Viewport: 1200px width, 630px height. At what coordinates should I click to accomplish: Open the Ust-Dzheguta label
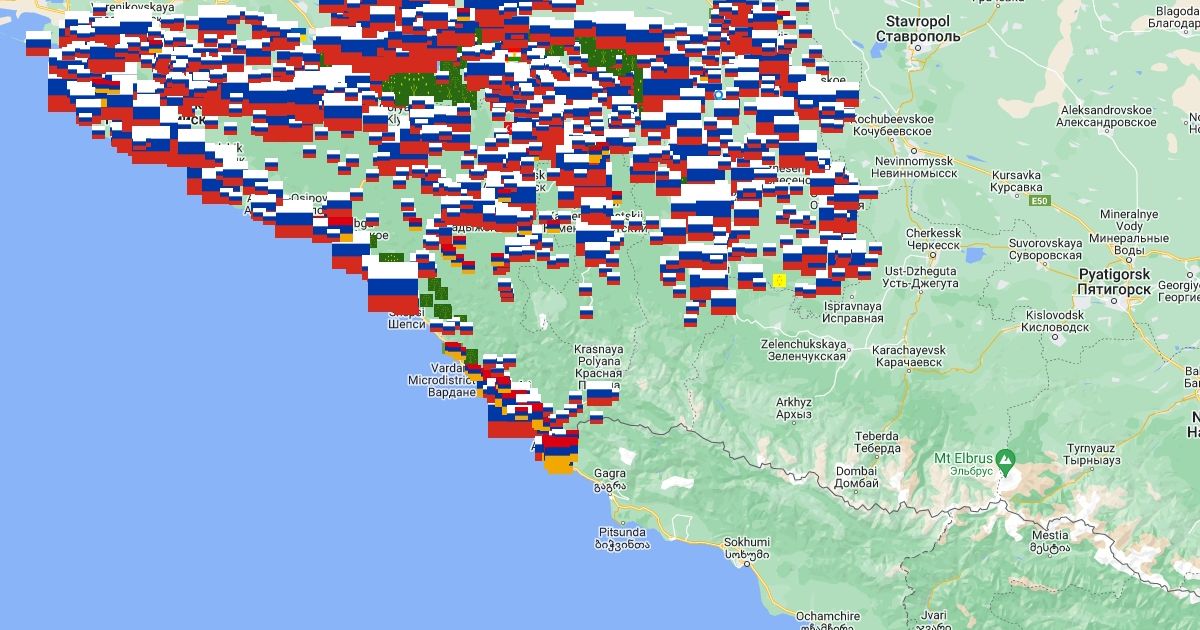pyautogui.click(x=922, y=277)
